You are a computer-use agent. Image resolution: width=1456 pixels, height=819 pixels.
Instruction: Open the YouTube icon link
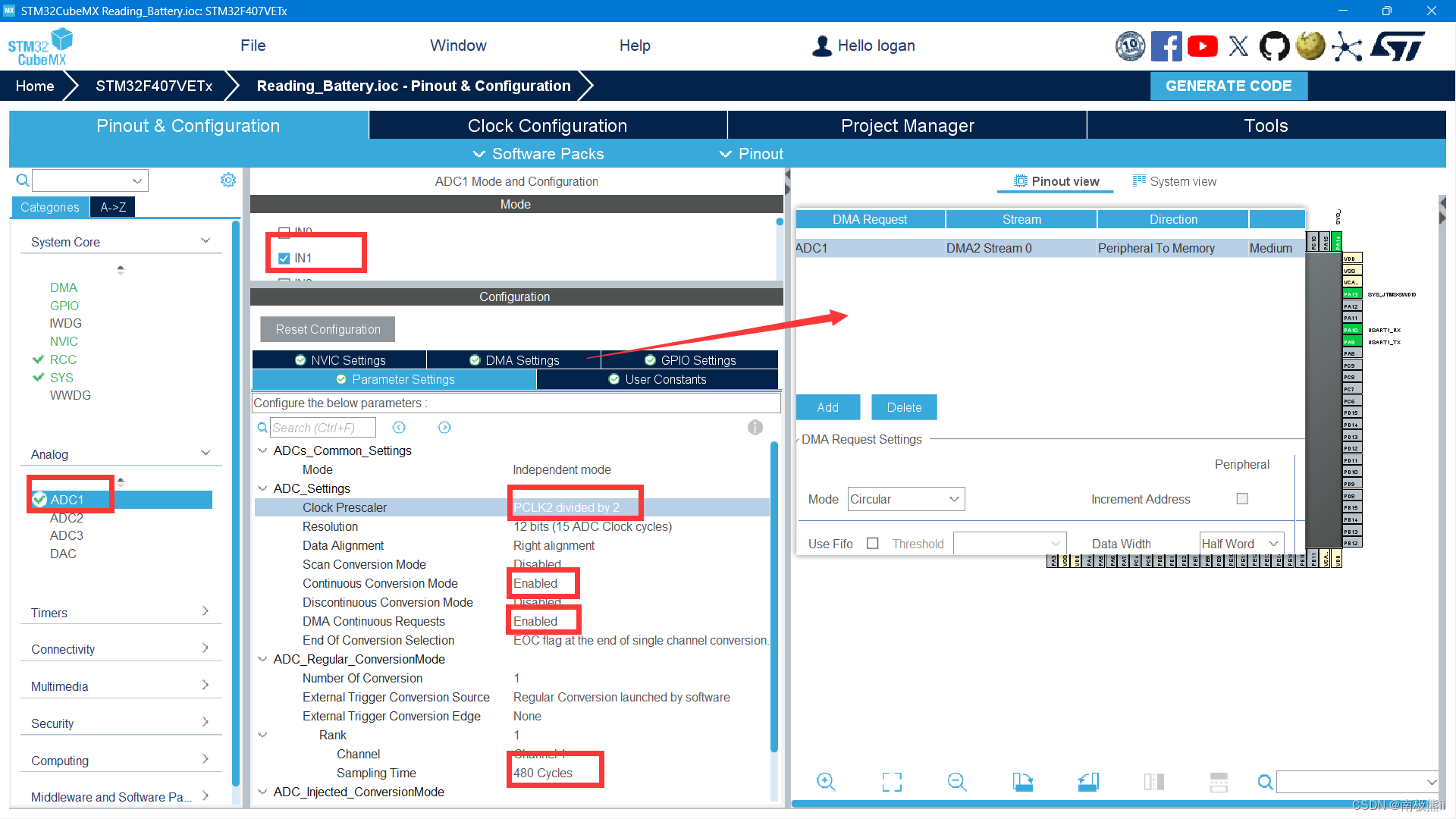pyautogui.click(x=1203, y=46)
